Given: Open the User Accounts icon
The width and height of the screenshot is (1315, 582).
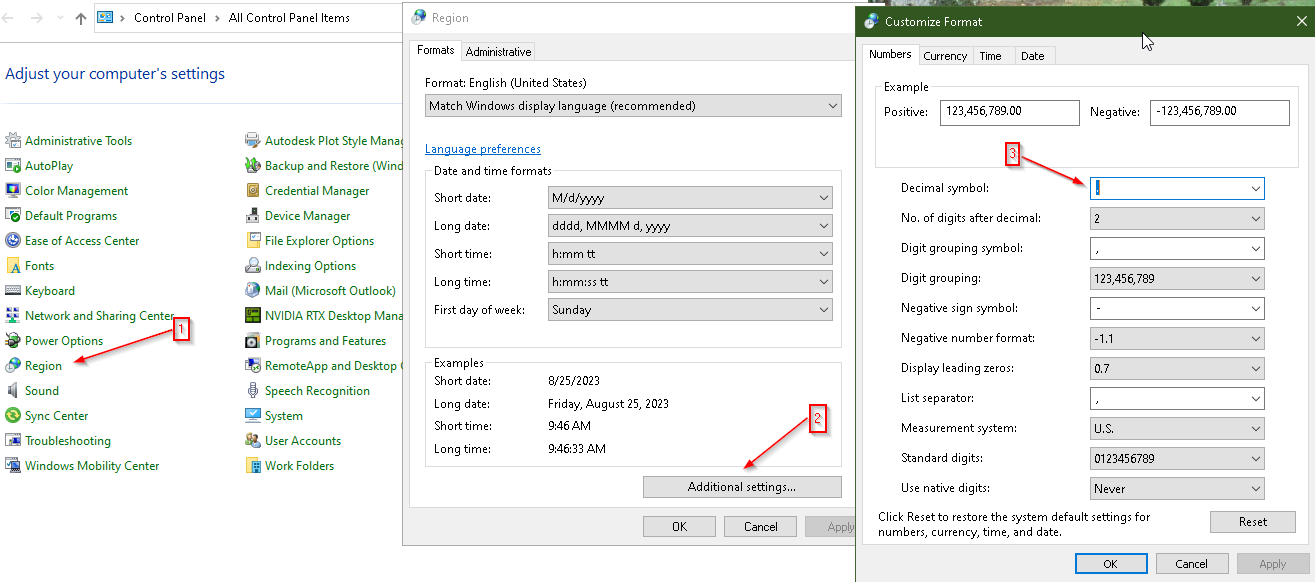Looking at the screenshot, I should click(254, 441).
